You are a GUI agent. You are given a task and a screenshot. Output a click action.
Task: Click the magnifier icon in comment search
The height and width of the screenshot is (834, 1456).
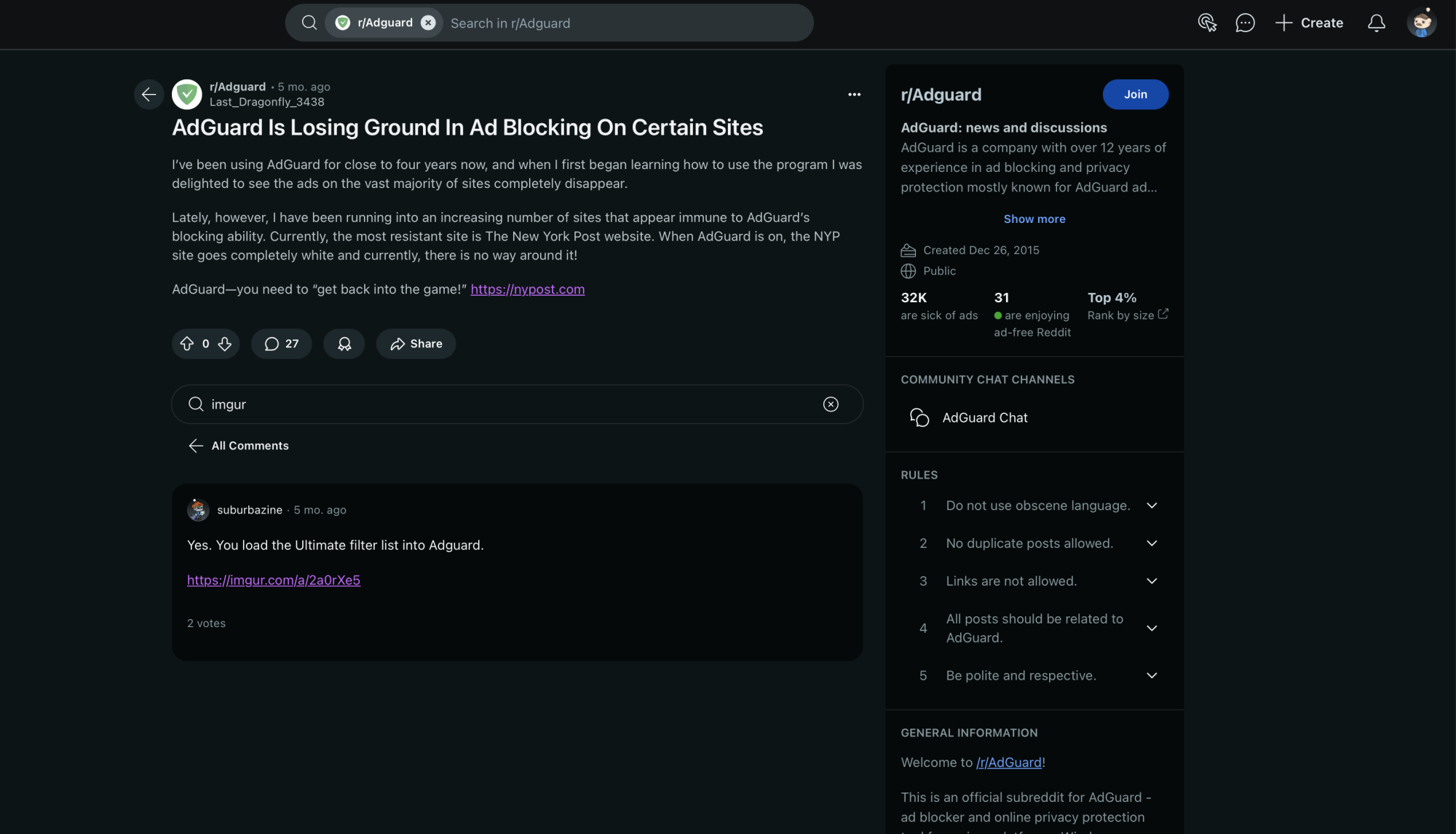coord(196,404)
